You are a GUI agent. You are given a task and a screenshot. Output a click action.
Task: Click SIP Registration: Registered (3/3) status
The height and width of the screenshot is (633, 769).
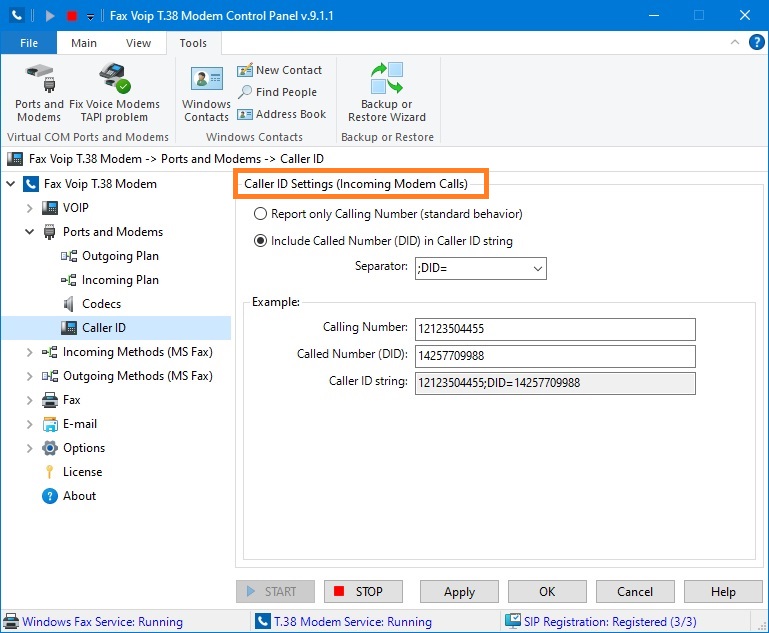click(x=610, y=622)
